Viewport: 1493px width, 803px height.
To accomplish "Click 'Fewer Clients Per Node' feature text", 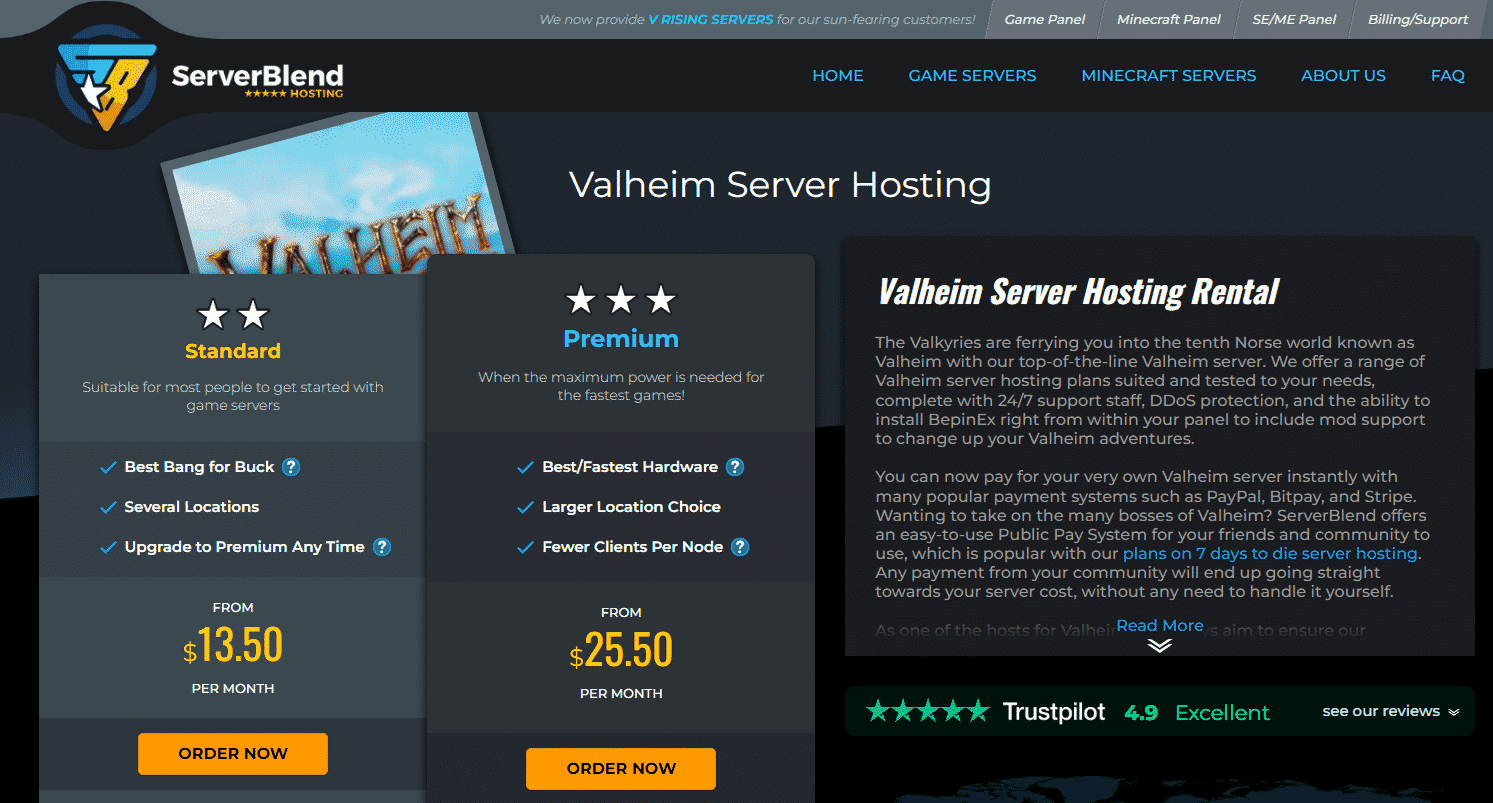I will [x=632, y=547].
